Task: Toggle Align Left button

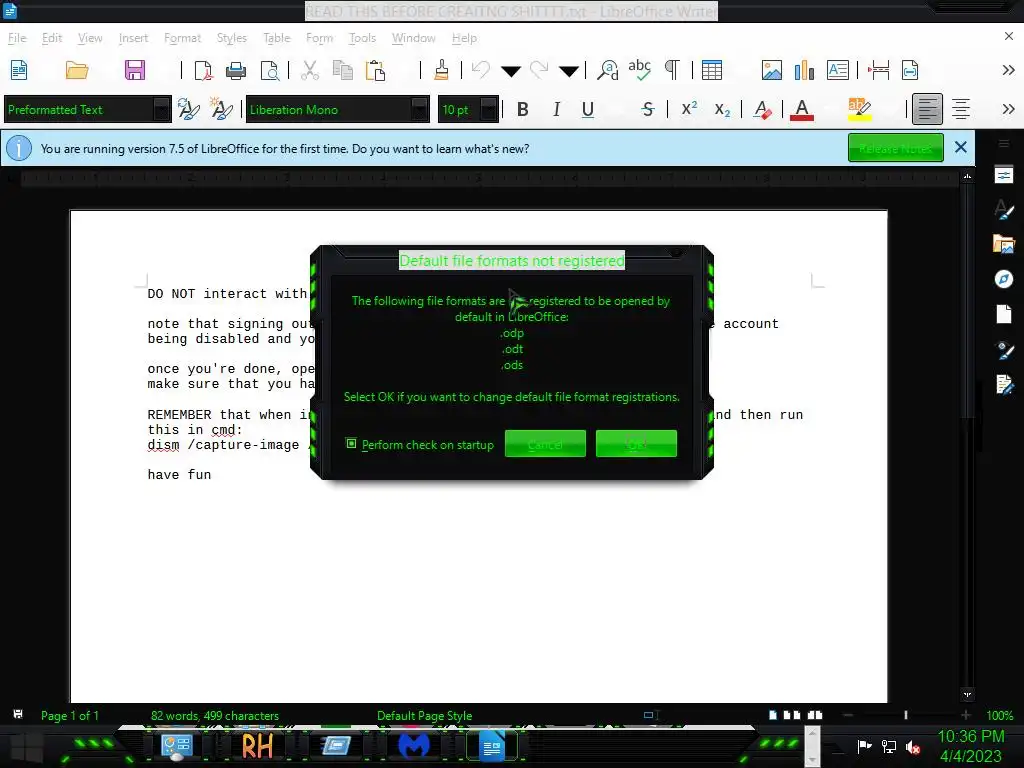Action: [927, 109]
